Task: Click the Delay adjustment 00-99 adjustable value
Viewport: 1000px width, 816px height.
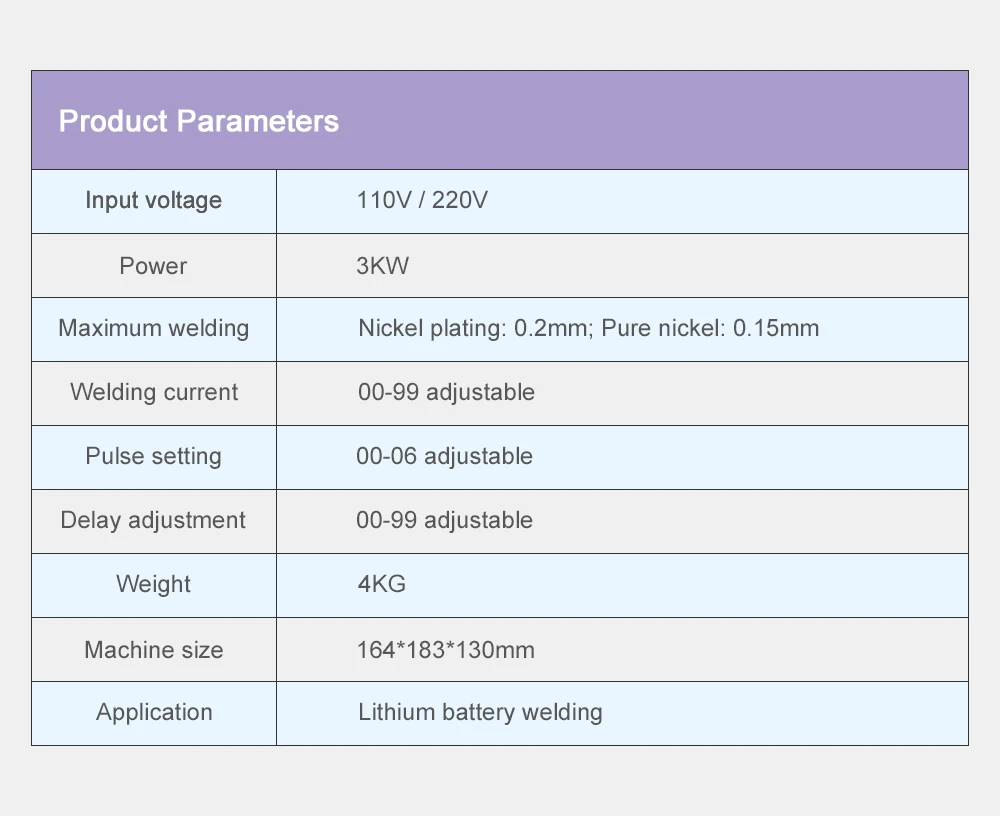Action: pyautogui.click(x=444, y=520)
